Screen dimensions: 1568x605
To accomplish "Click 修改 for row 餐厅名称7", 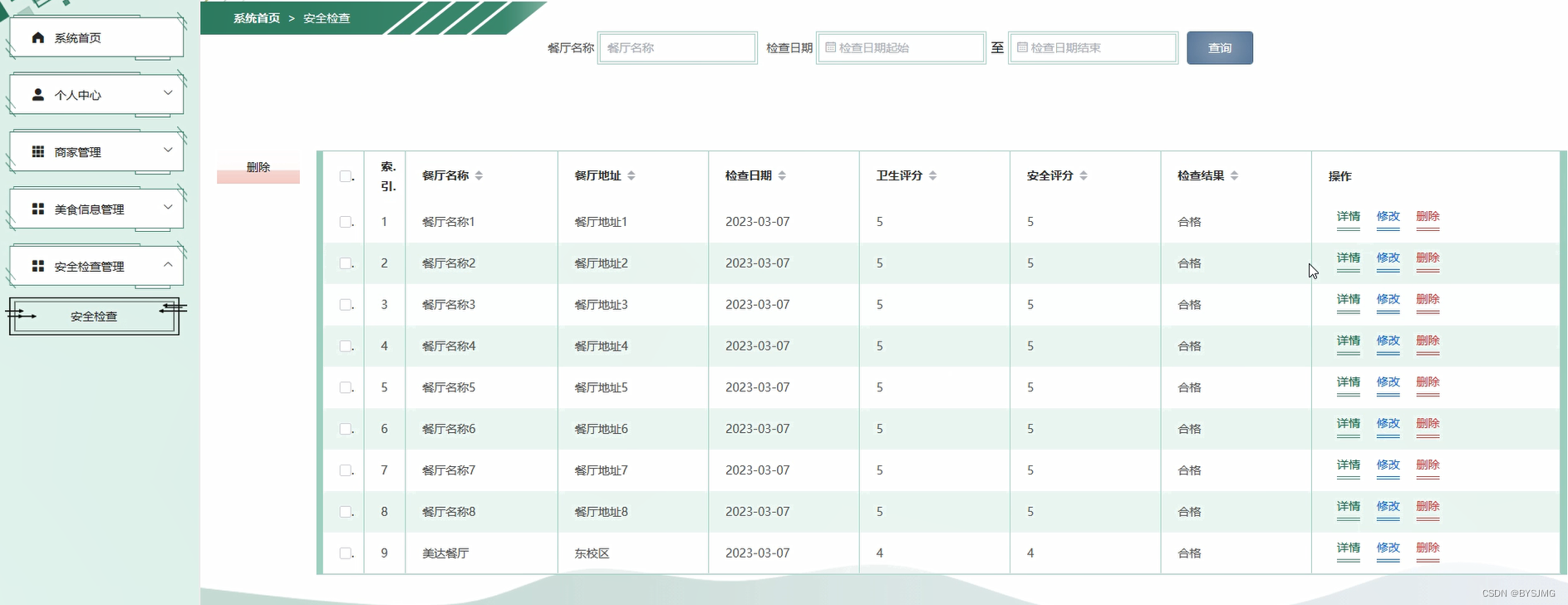I will (x=1389, y=465).
